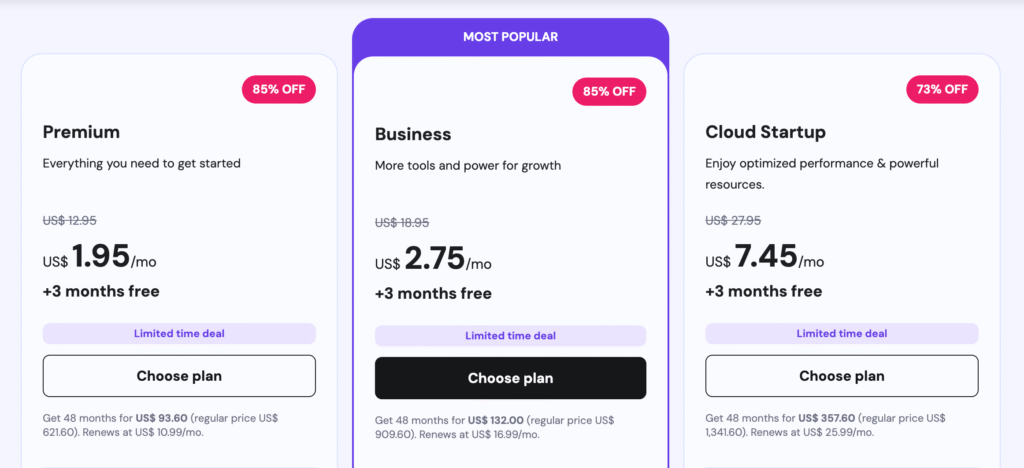Click the 85% OFF badge on Business
This screenshot has width=1024, height=468.
click(609, 92)
